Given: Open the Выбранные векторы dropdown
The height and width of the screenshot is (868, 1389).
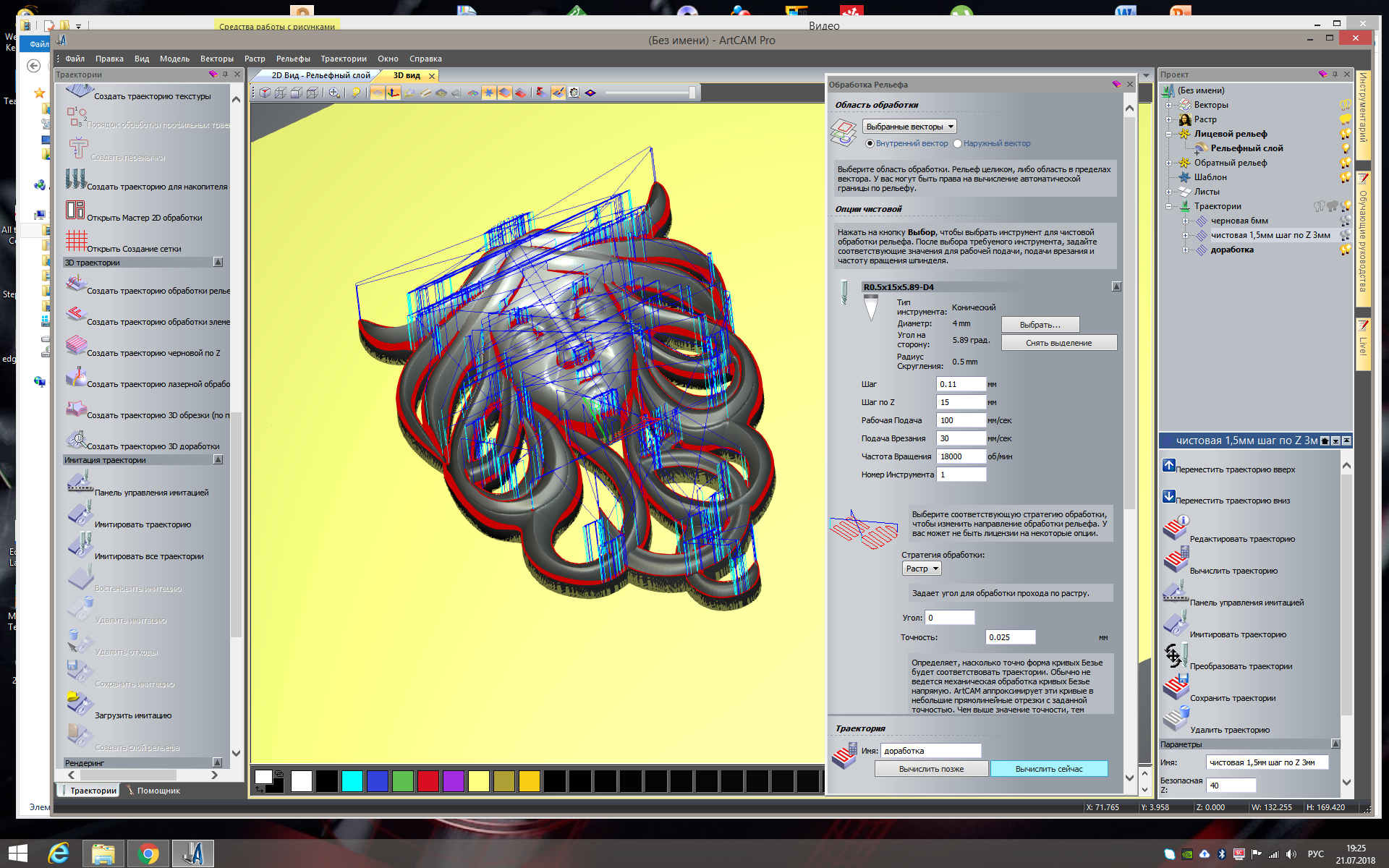Looking at the screenshot, I should tap(909, 127).
